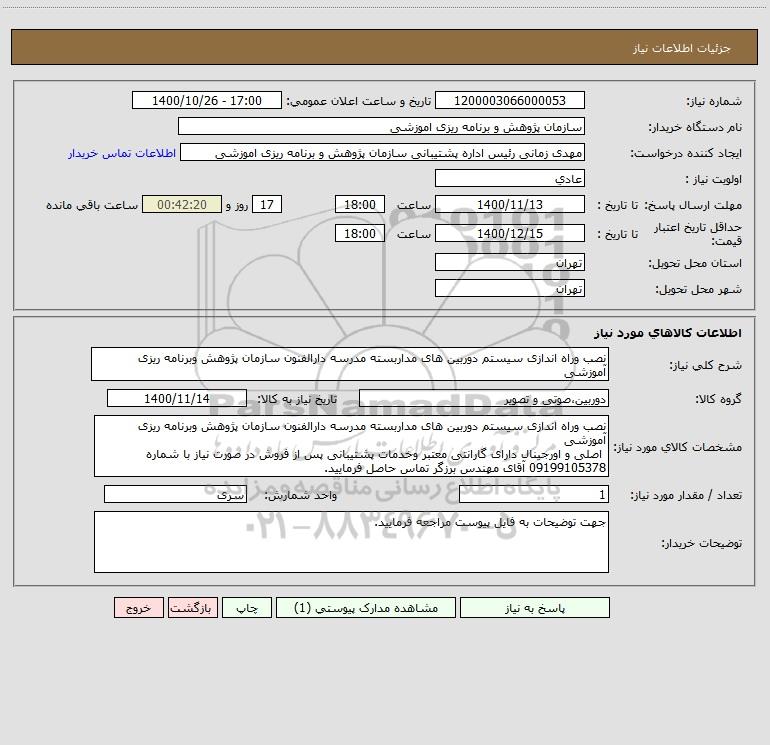Click the جزئیات اطلاعات نیاز header title

click(x=682, y=48)
